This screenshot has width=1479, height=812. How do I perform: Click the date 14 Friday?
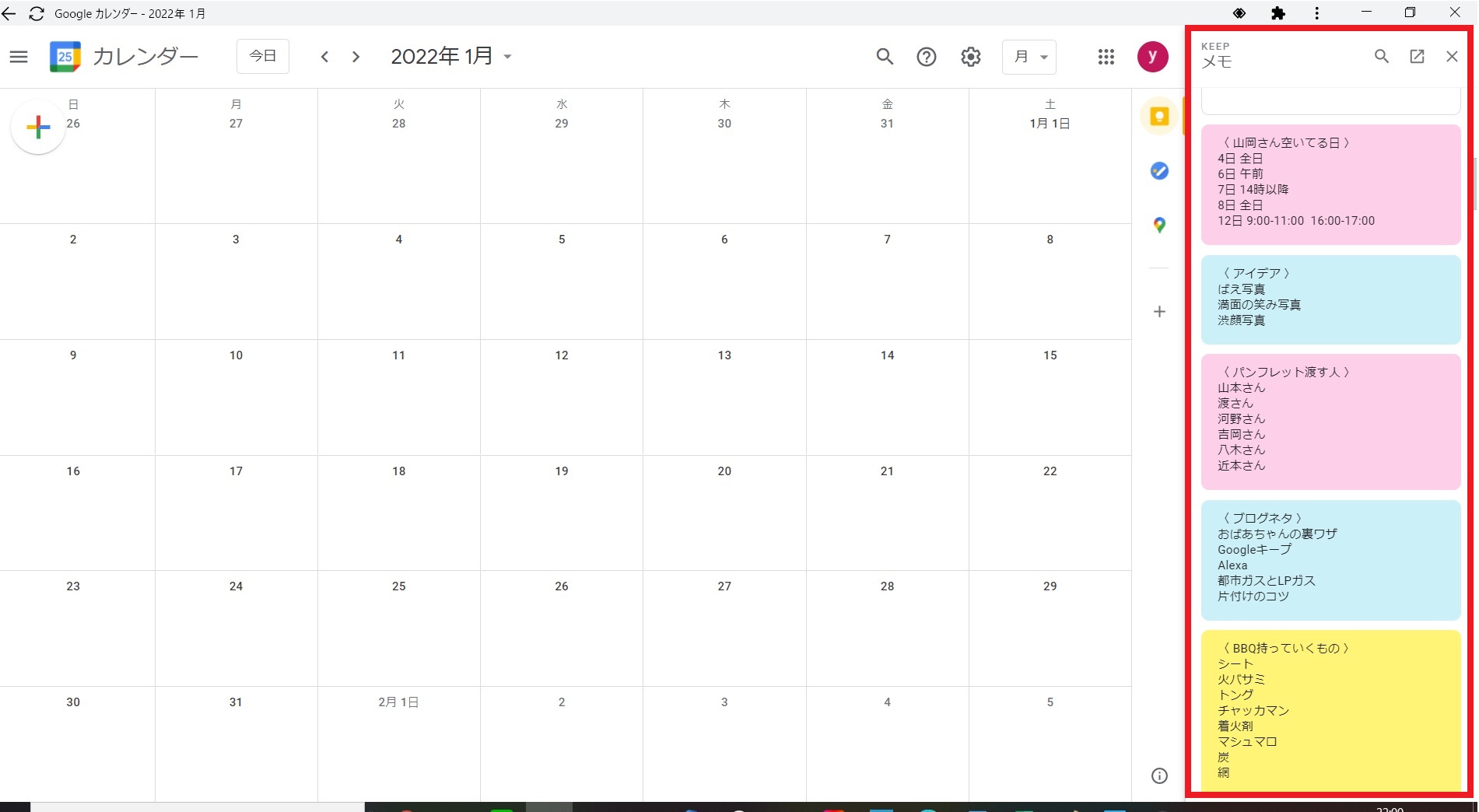pyautogui.click(x=887, y=355)
